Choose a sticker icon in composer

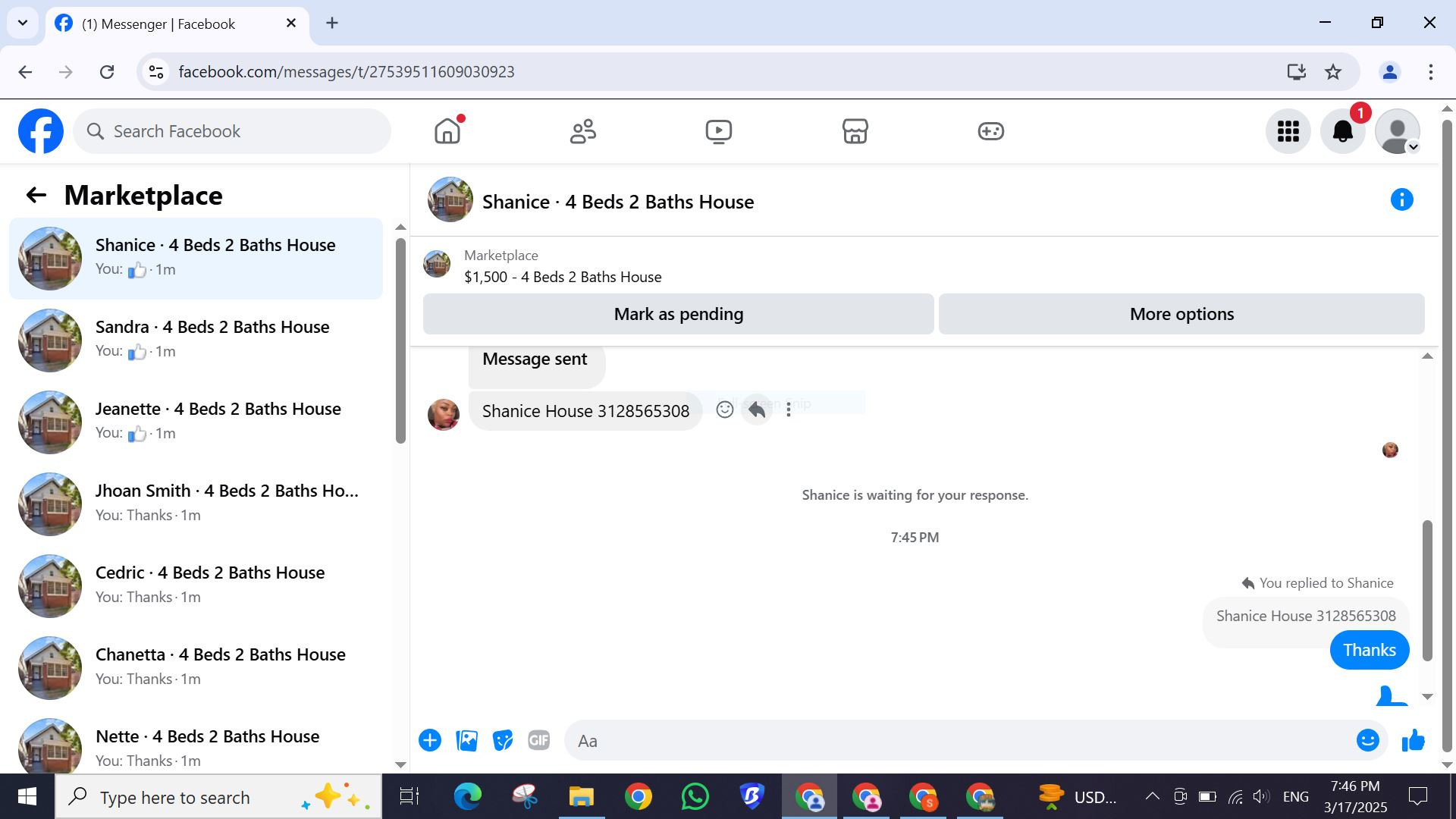503,740
